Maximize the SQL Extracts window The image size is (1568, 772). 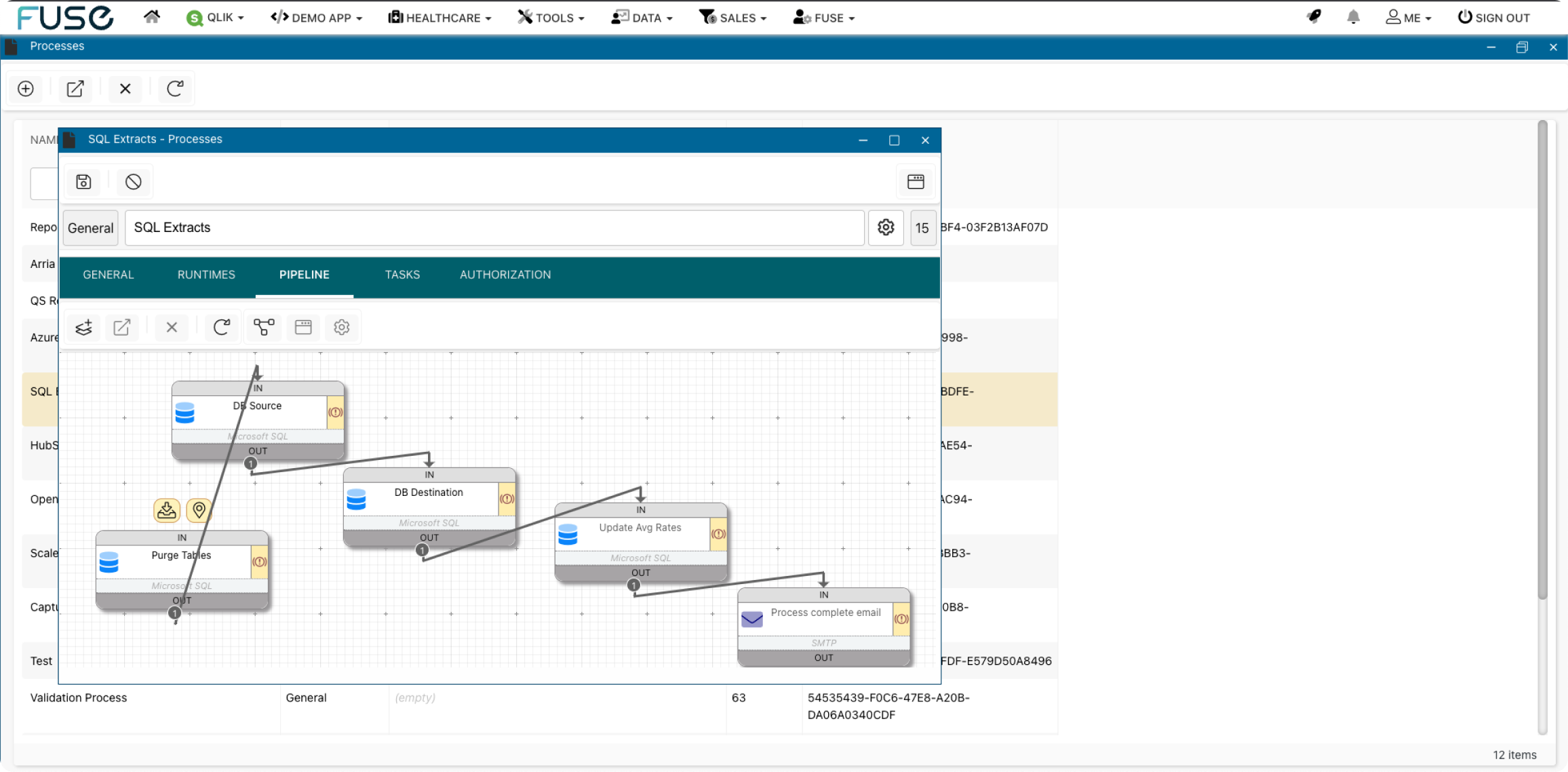pos(895,140)
